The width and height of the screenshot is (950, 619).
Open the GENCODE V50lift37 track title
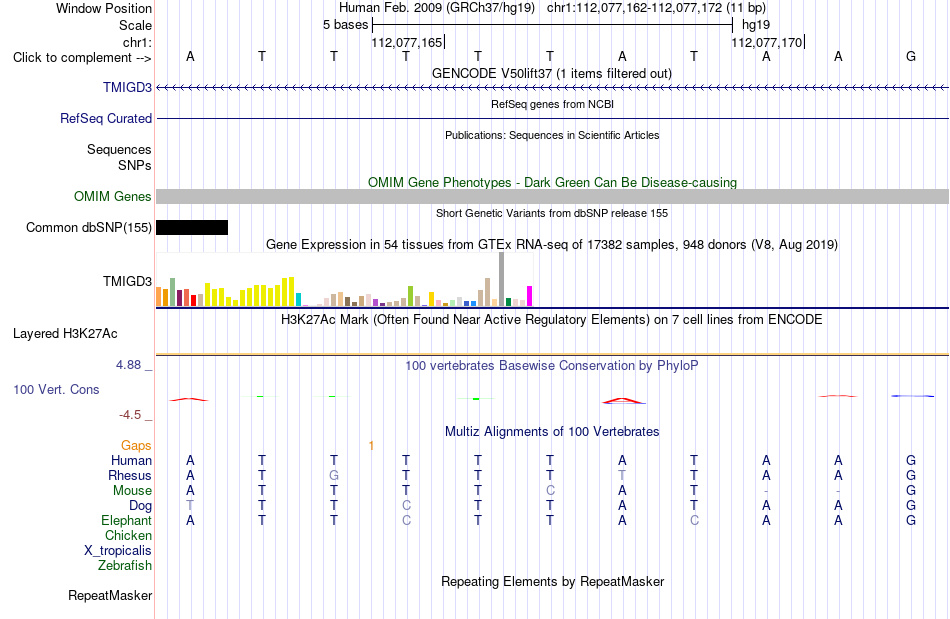pos(551,73)
